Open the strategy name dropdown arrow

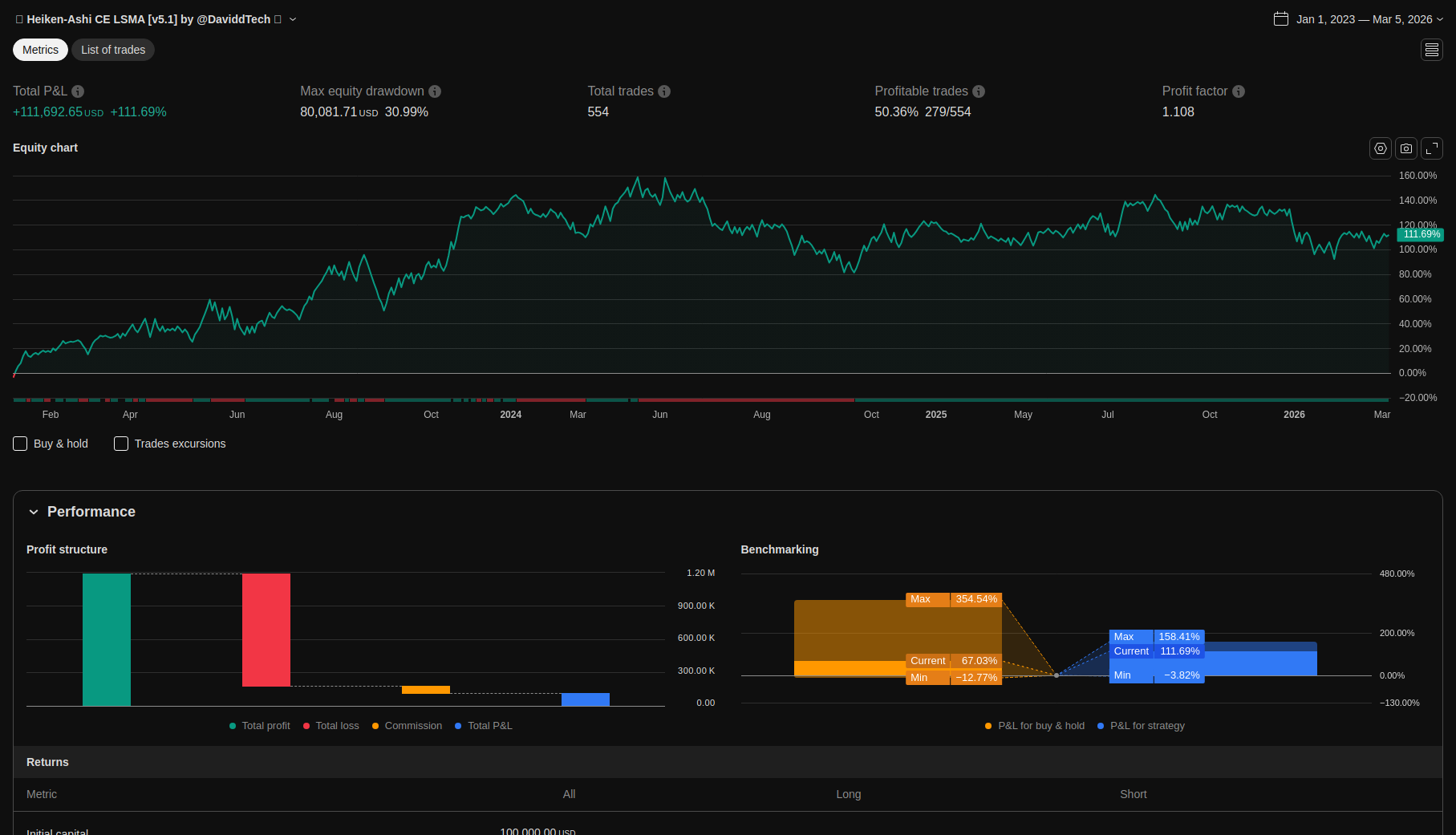tap(293, 19)
